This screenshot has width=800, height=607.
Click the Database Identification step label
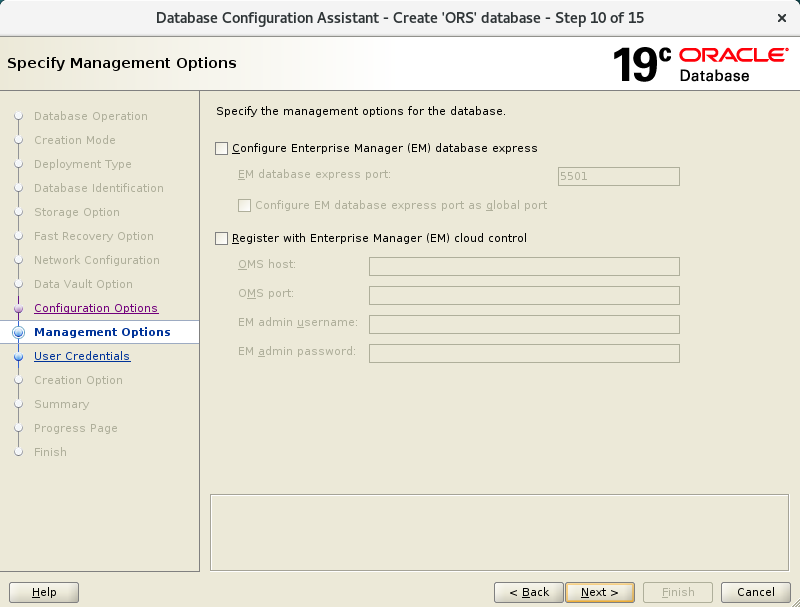click(x=99, y=188)
